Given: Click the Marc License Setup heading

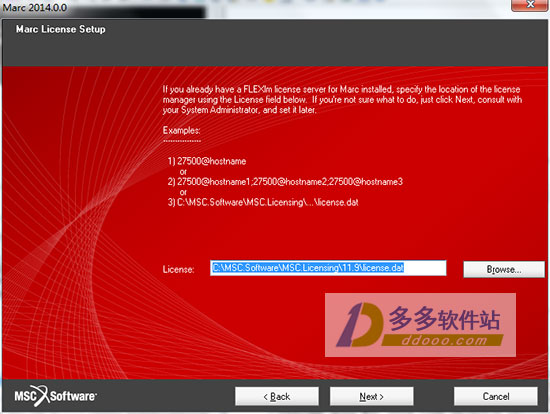Looking at the screenshot, I should tap(60, 29).
